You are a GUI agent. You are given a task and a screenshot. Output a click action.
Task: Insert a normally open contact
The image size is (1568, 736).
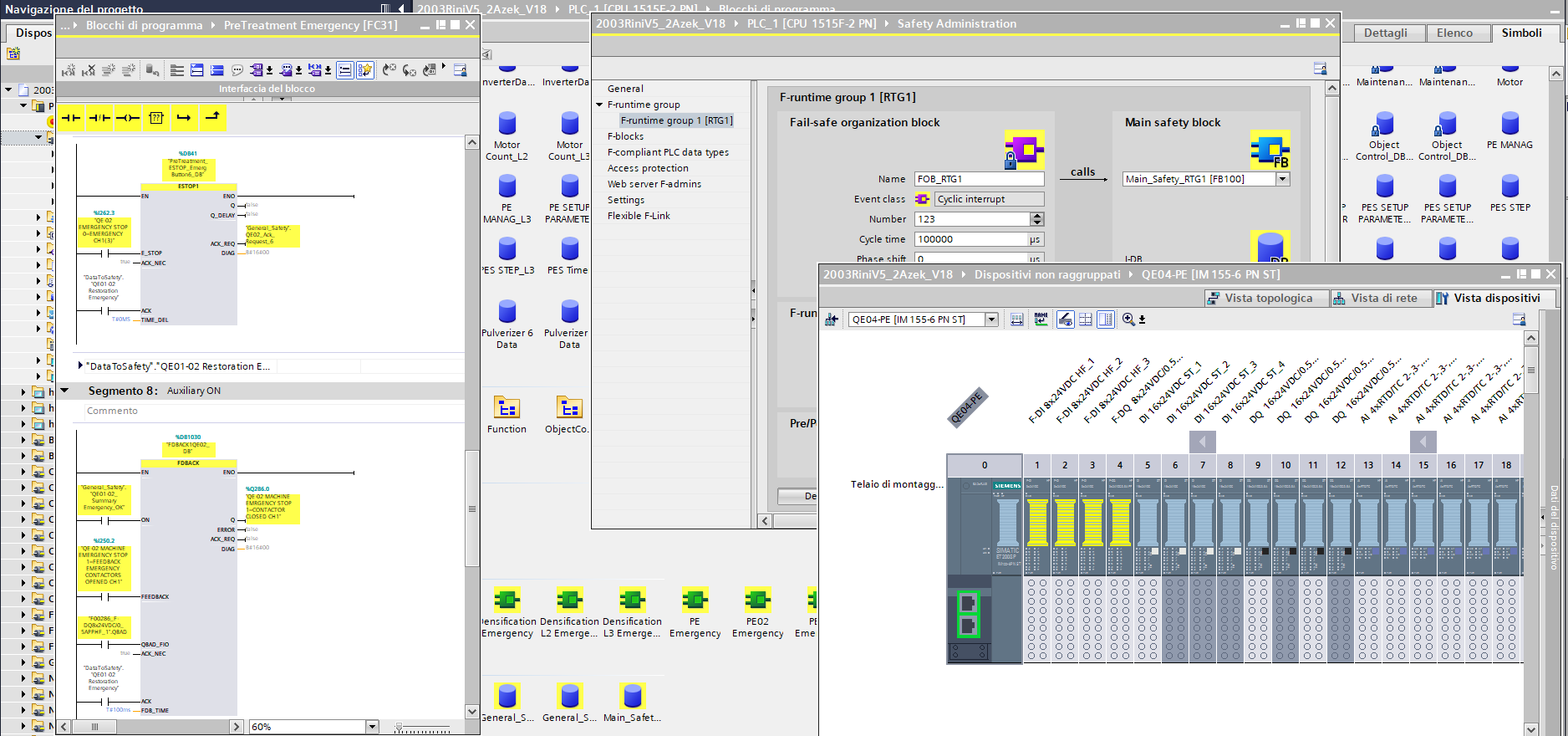(71, 118)
